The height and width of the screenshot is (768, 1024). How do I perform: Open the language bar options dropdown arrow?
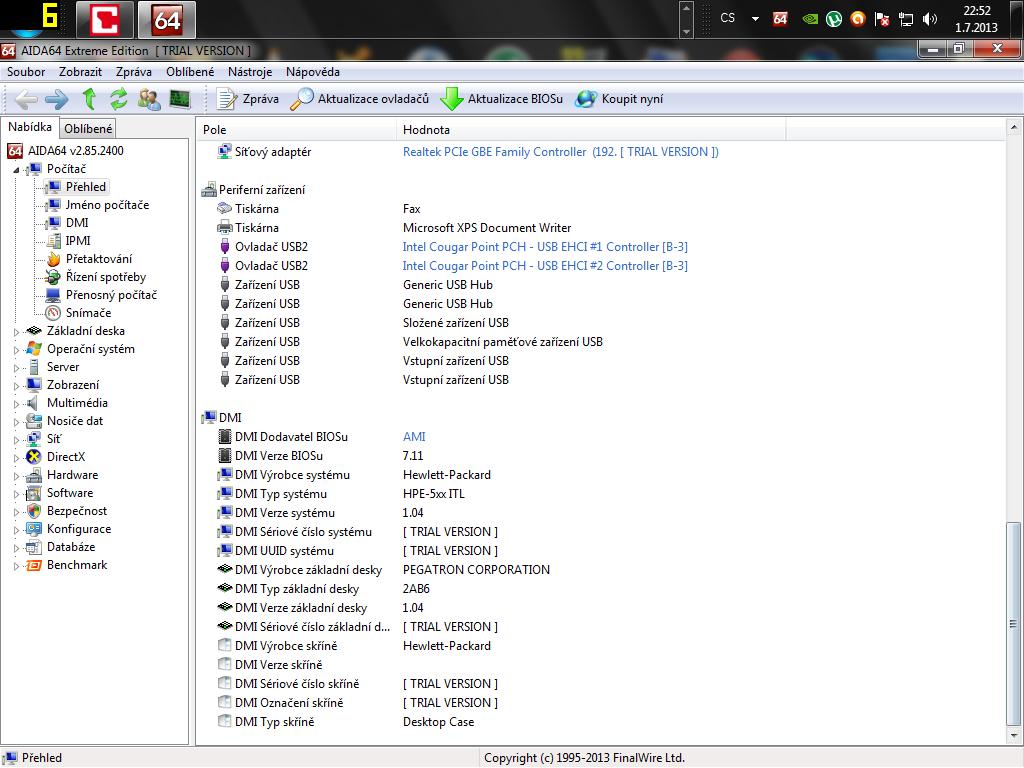(754, 18)
